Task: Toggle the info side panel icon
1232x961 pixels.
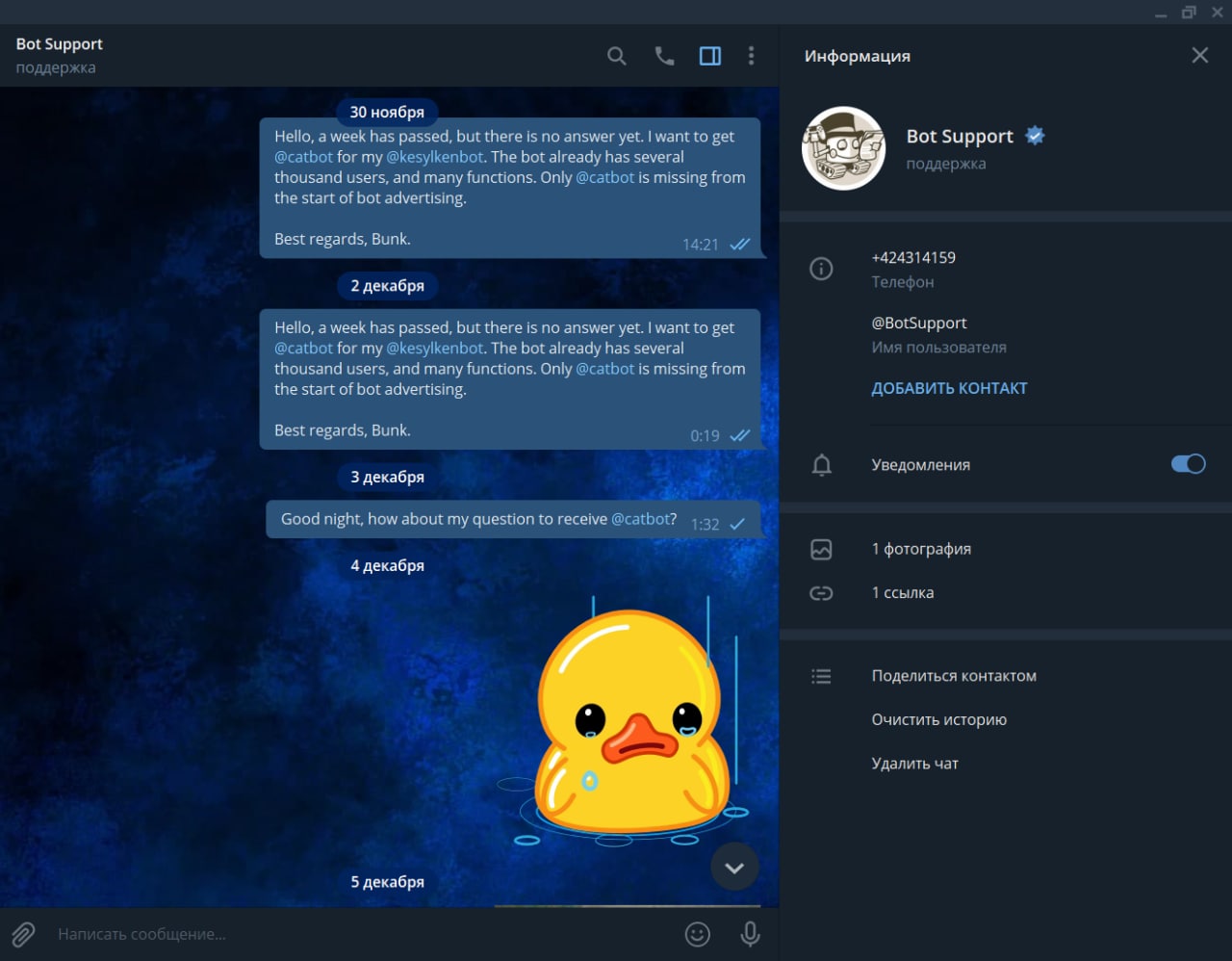Action: 710,56
